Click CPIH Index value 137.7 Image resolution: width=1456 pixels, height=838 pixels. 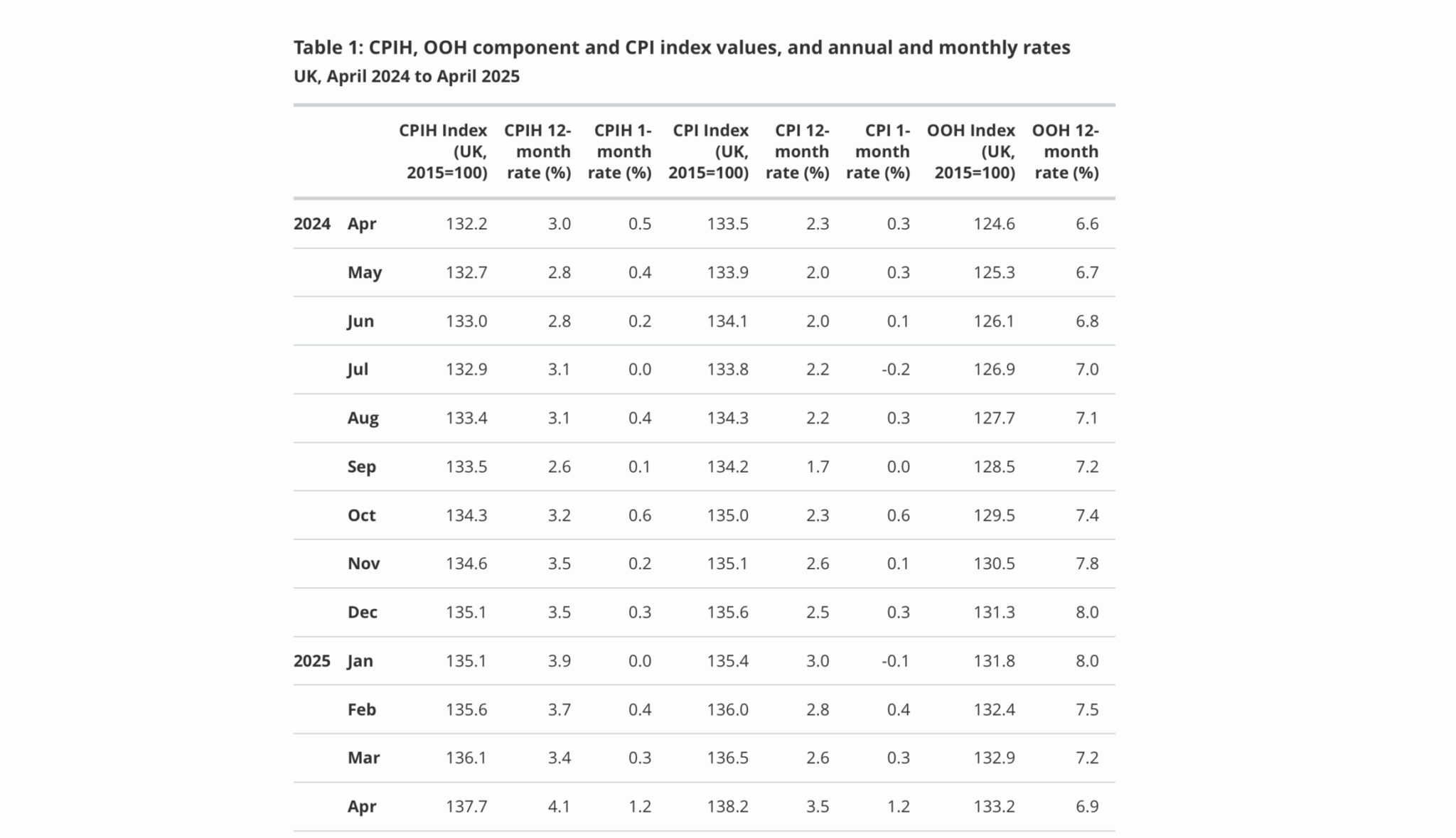click(466, 807)
